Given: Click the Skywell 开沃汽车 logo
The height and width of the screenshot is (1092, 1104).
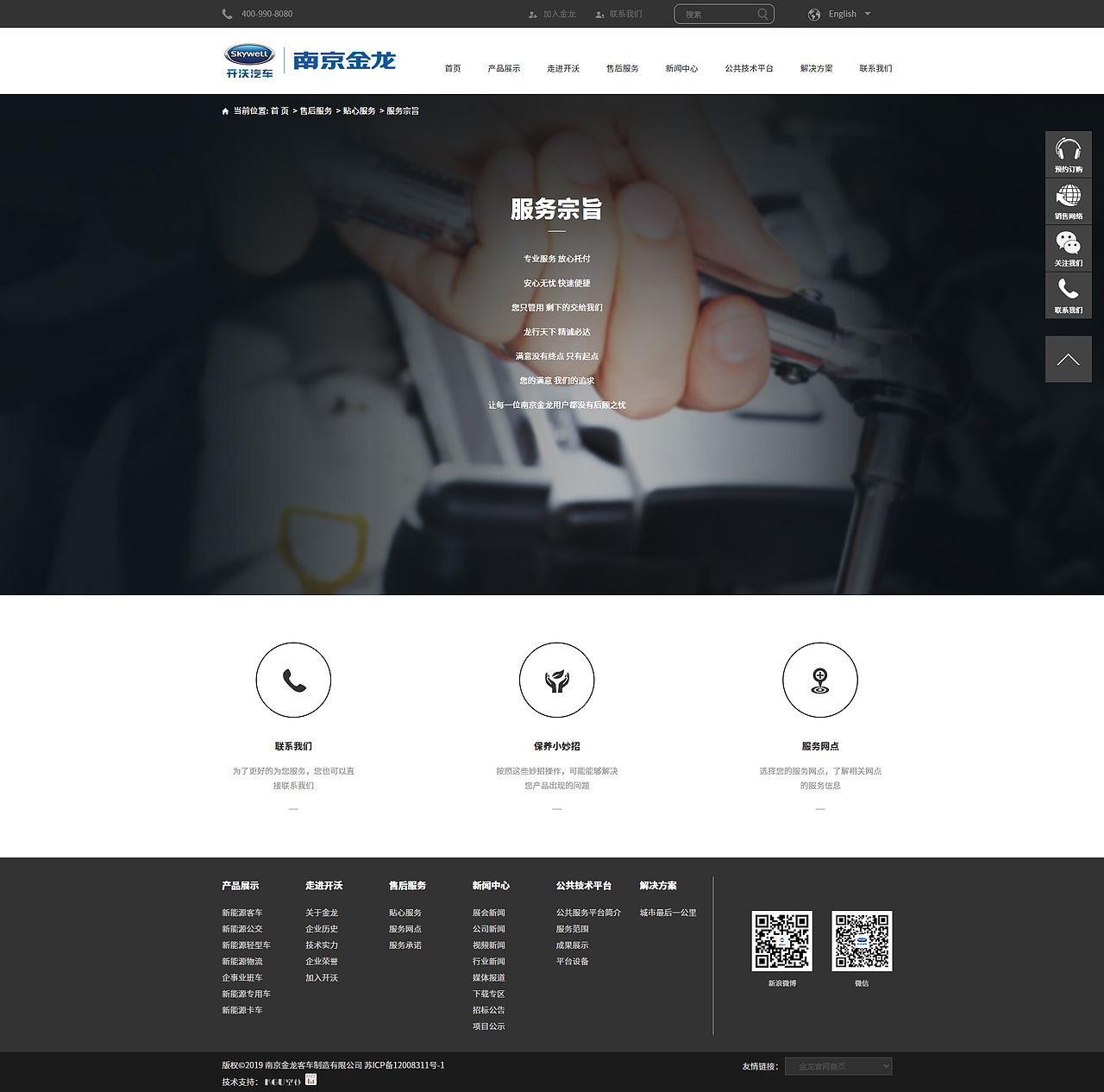Looking at the screenshot, I should click(250, 60).
